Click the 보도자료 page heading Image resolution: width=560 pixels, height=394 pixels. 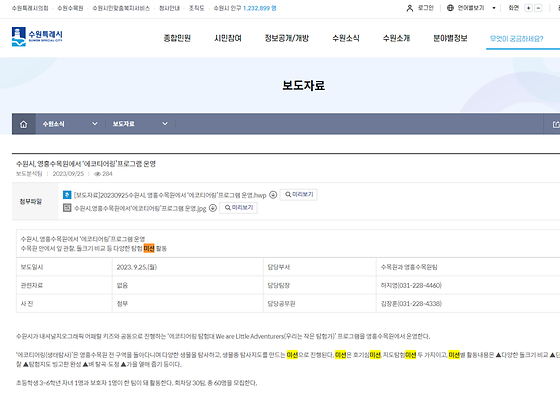[304, 85]
